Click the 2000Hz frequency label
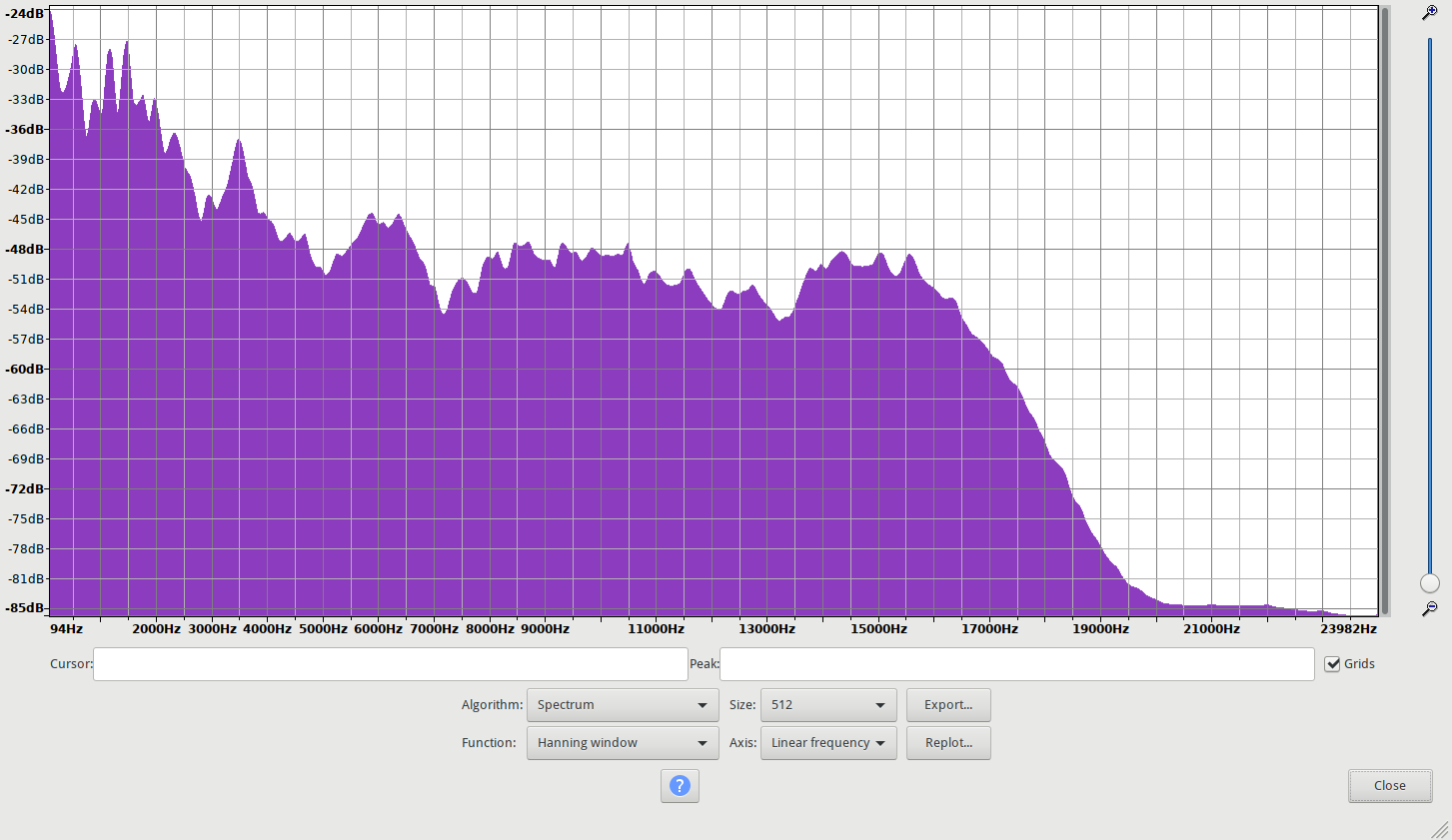The width and height of the screenshot is (1452, 840). pyautogui.click(x=157, y=629)
